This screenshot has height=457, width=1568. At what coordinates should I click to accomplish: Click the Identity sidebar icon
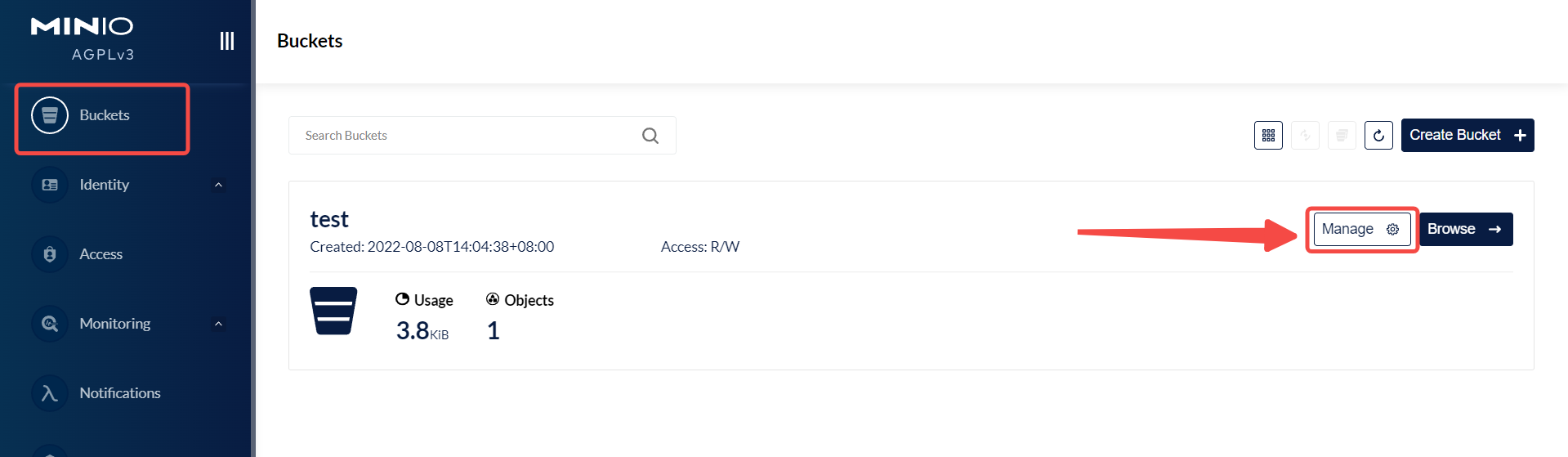50,185
